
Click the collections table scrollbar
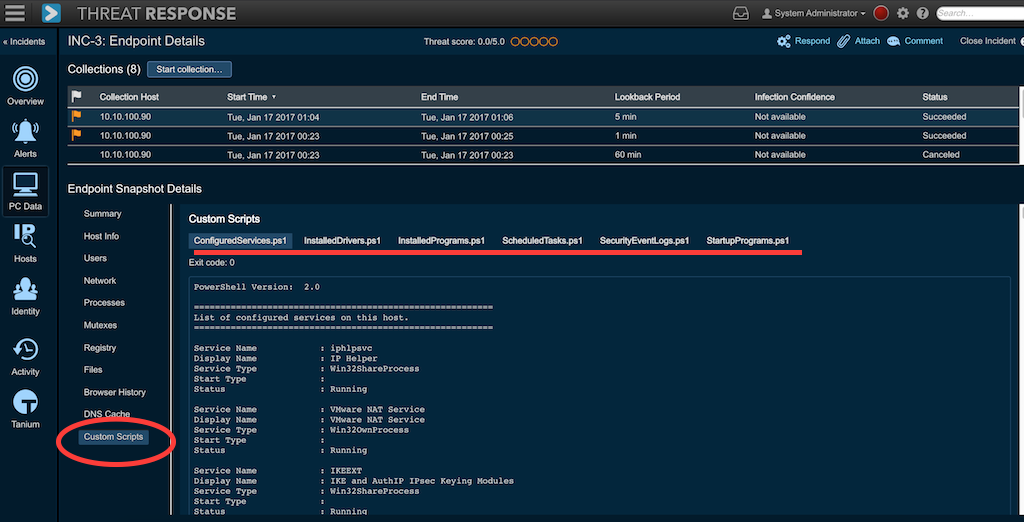click(1021, 125)
